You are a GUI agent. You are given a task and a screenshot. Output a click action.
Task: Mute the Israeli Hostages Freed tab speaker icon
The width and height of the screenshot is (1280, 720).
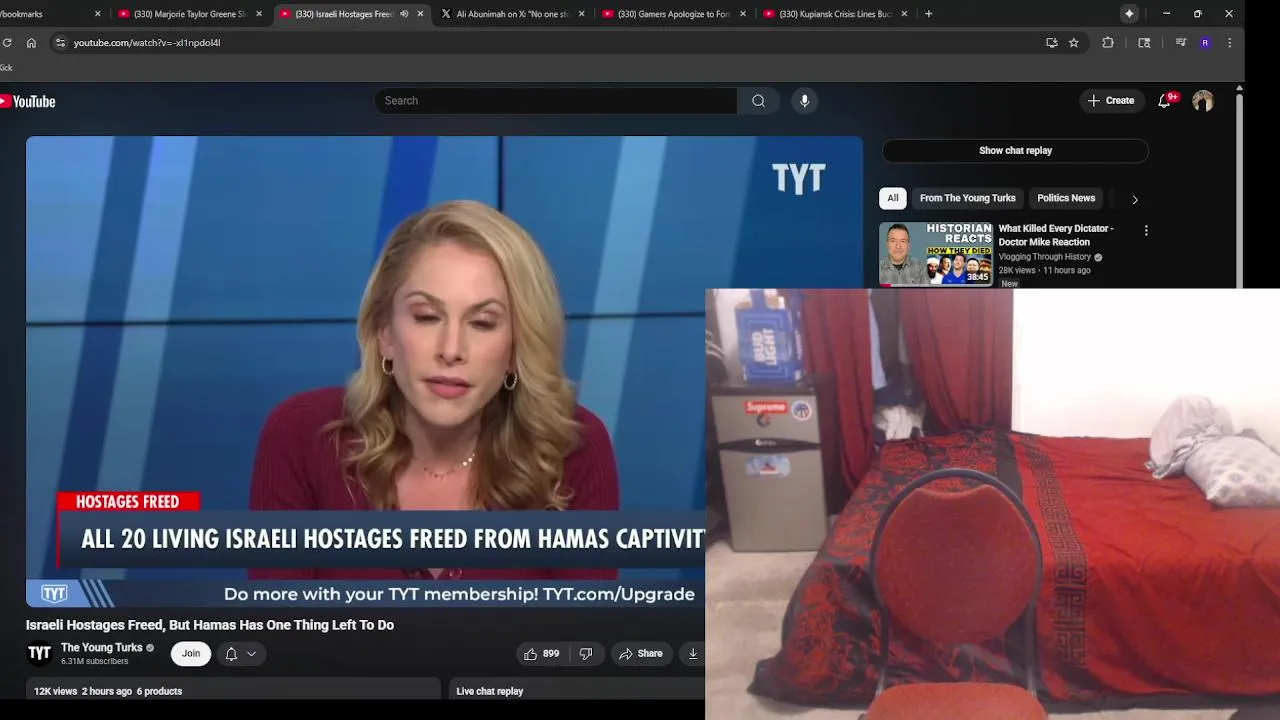coord(404,14)
